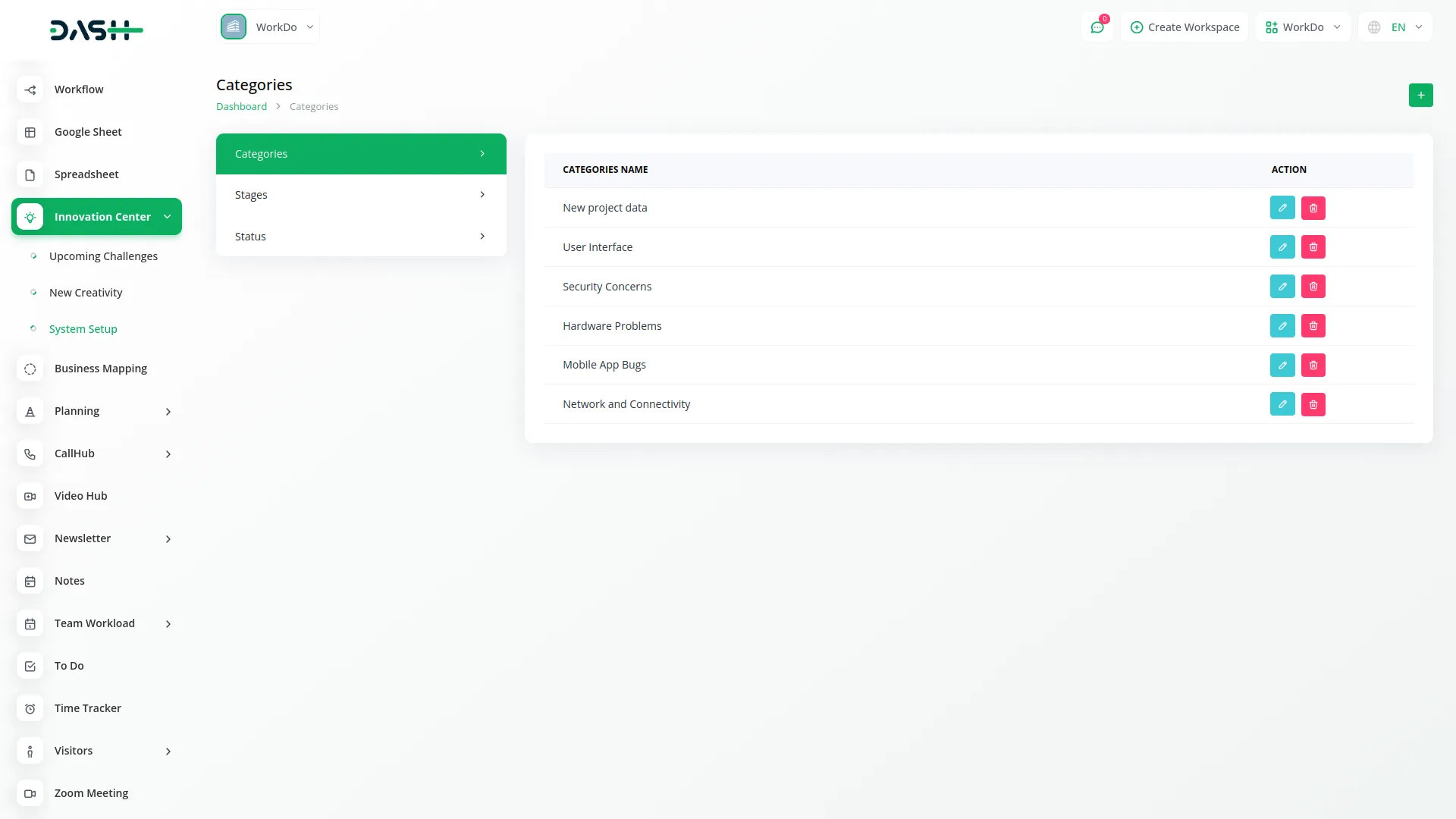Screen dimensions: 1456x819
Task: Delete the Network and Connectivity category
Action: tap(1313, 404)
